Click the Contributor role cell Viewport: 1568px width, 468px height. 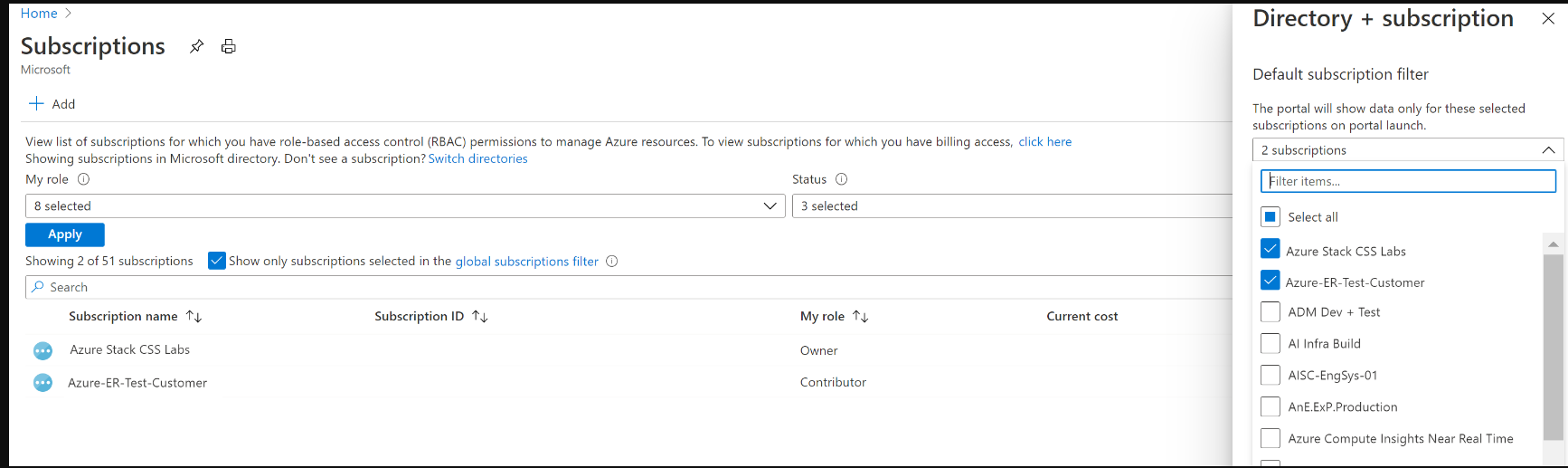[x=833, y=382]
